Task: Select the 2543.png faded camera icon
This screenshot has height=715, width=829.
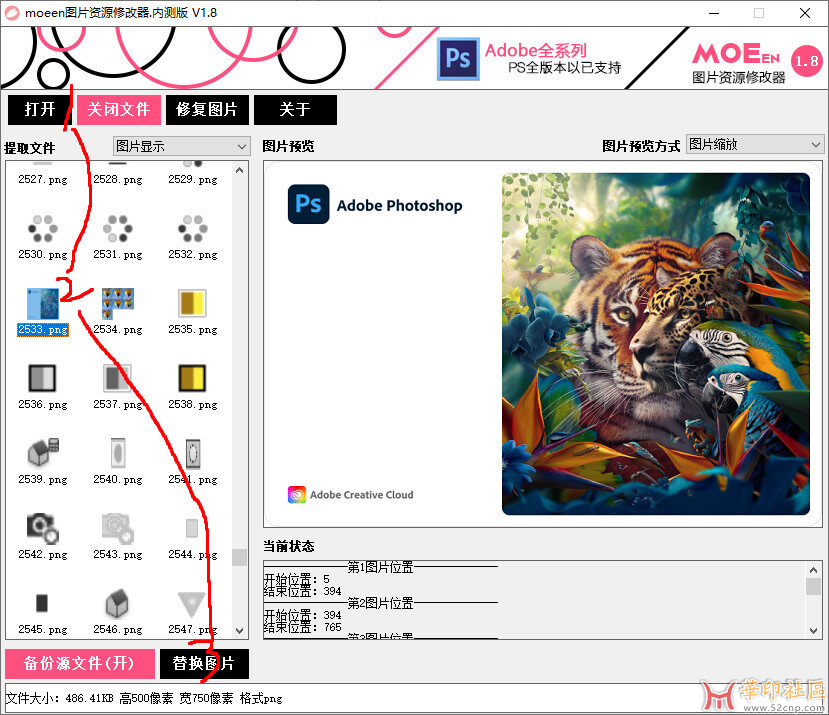Action: pyautogui.click(x=118, y=528)
